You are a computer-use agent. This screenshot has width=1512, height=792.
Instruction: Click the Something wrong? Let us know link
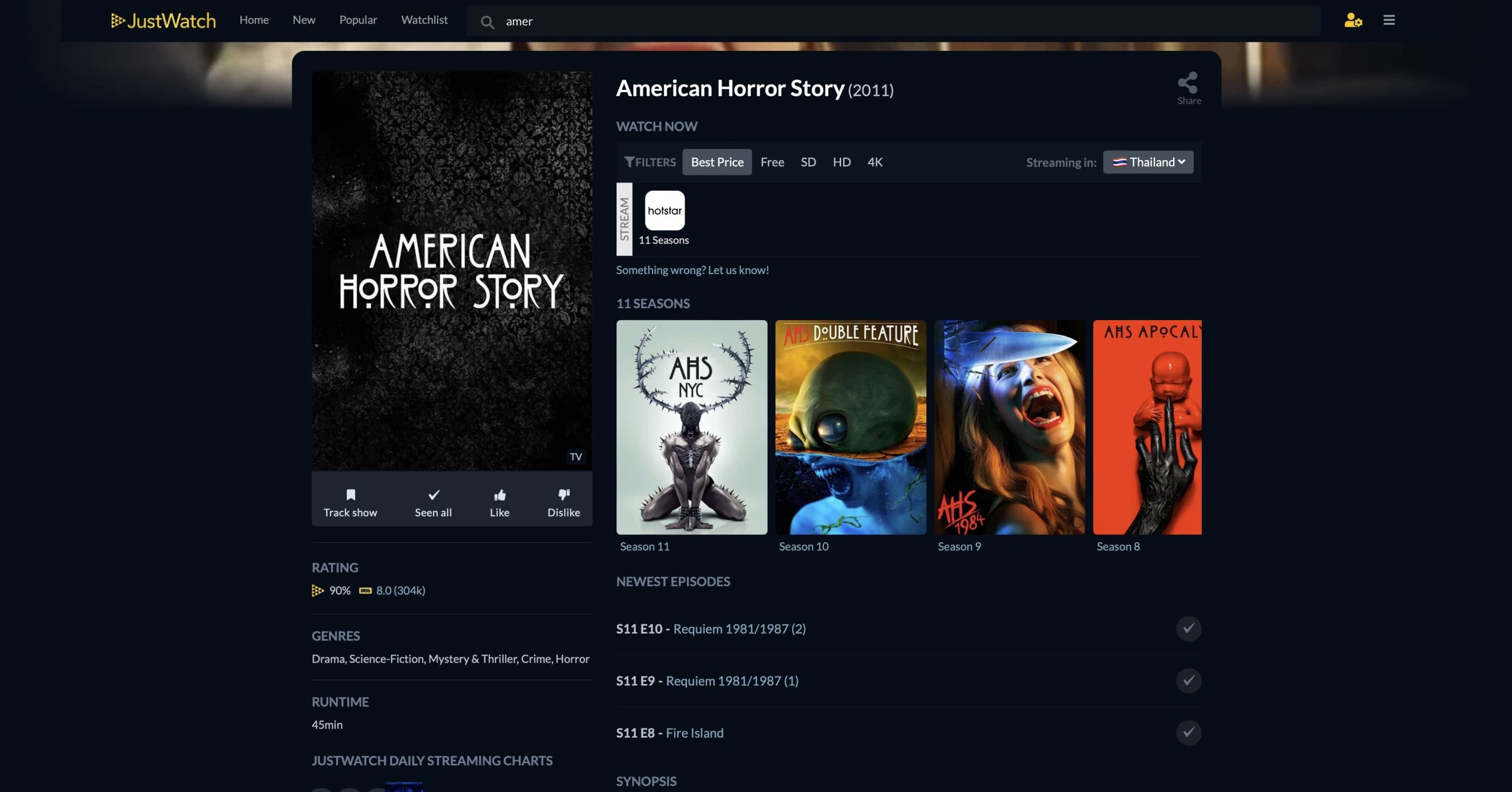coord(692,270)
